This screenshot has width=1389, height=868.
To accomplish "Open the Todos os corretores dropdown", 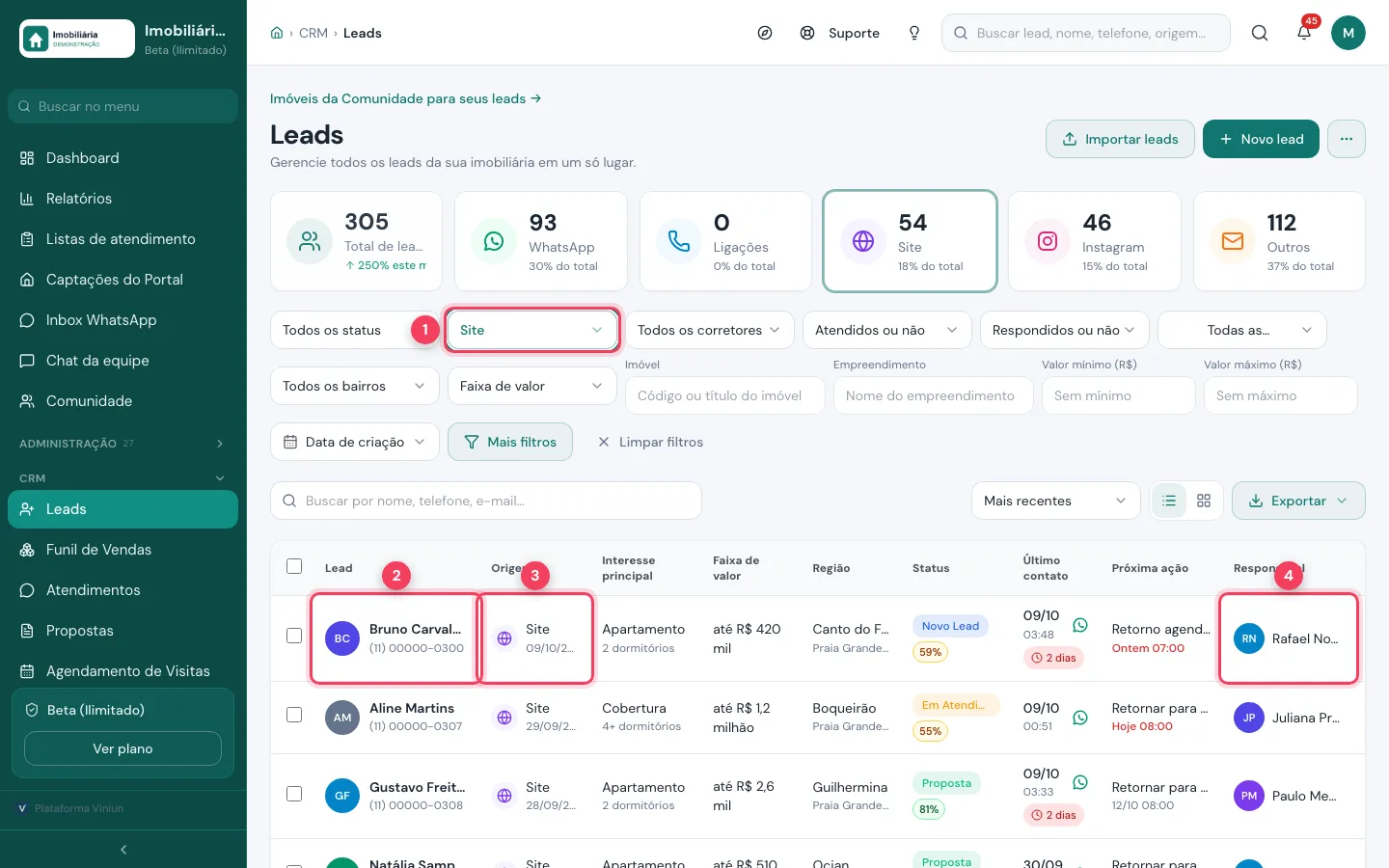I will pyautogui.click(x=710, y=330).
